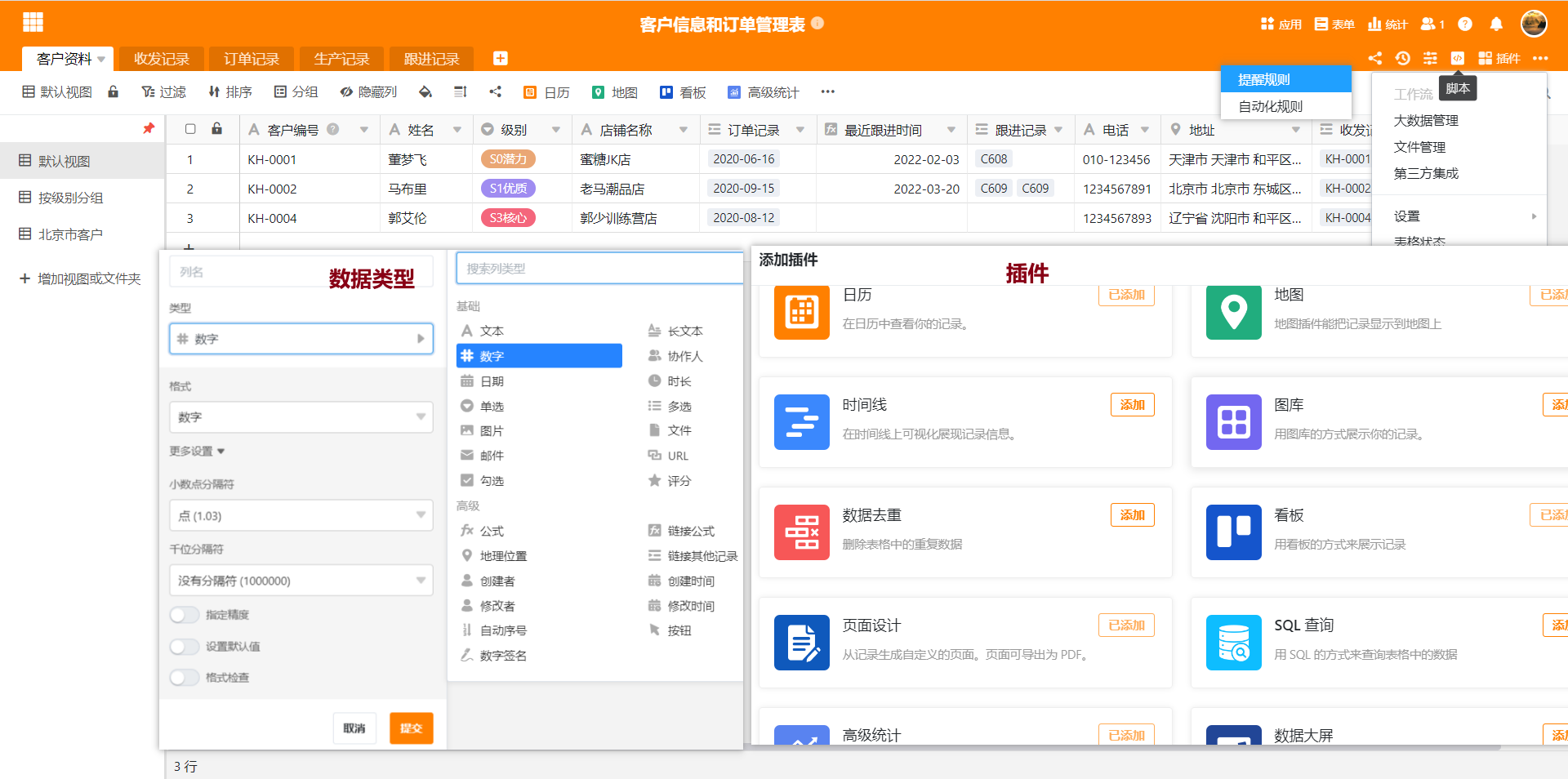Screen dimensions: 1568x779
Task: Select the 提醒规则 menu item
Action: click(1285, 79)
